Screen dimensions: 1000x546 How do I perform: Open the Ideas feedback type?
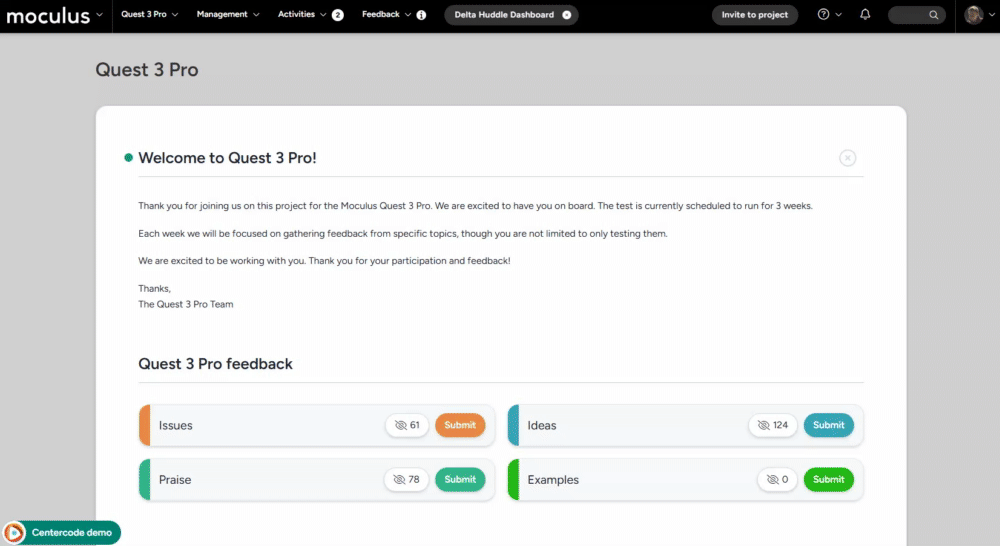point(541,425)
